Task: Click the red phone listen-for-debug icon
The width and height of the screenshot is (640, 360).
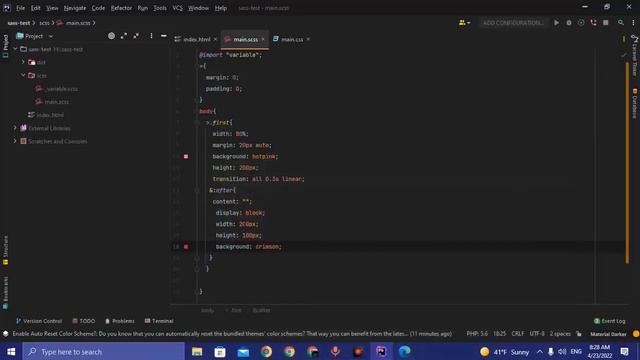Action: point(593,23)
